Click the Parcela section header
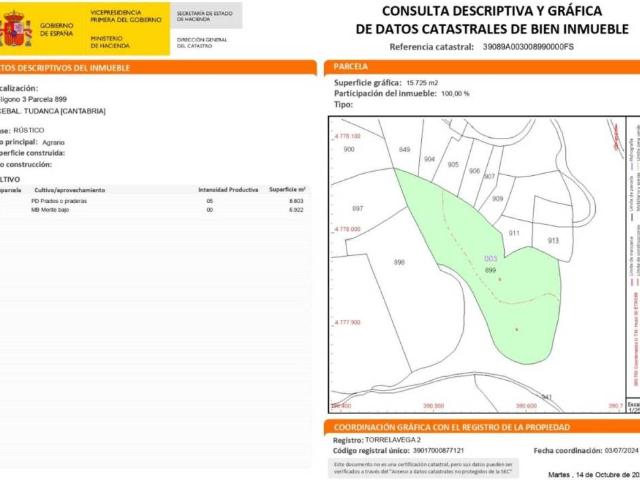Screen dimensions: 640x480 click(x=480, y=67)
